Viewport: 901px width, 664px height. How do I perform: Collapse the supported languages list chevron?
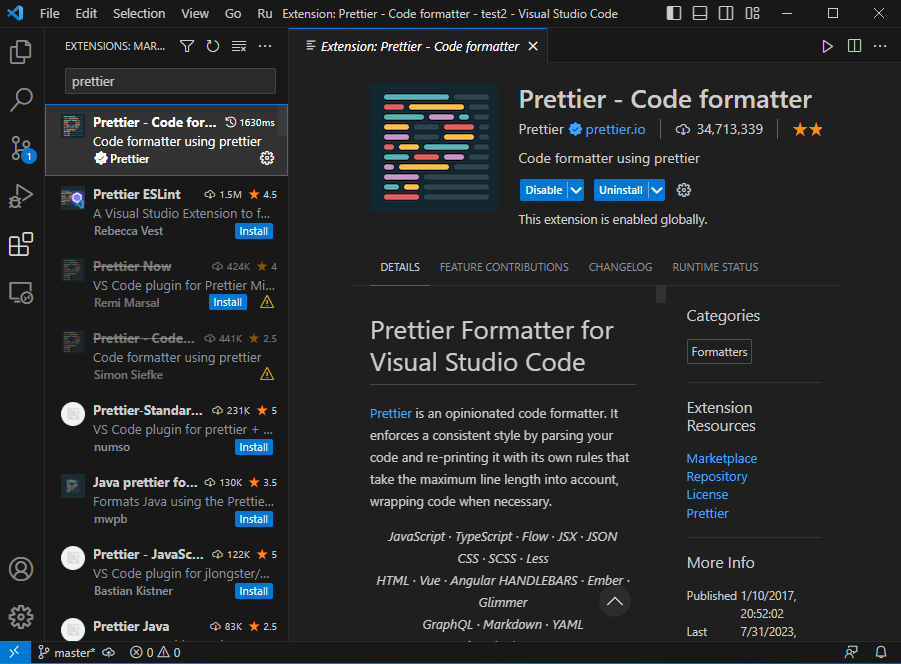[615, 601]
